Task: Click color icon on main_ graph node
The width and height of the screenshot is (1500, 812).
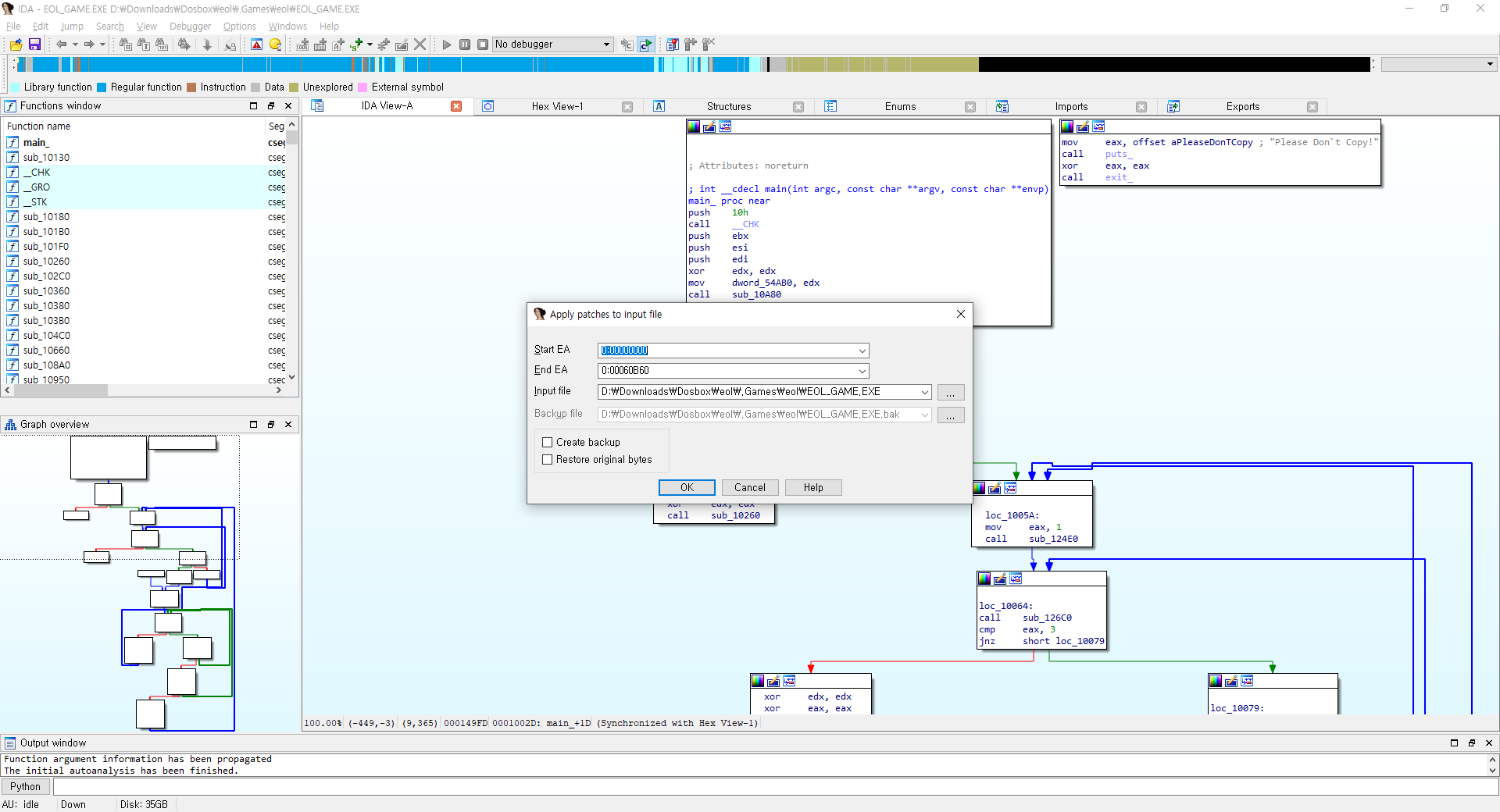Action: click(x=694, y=126)
